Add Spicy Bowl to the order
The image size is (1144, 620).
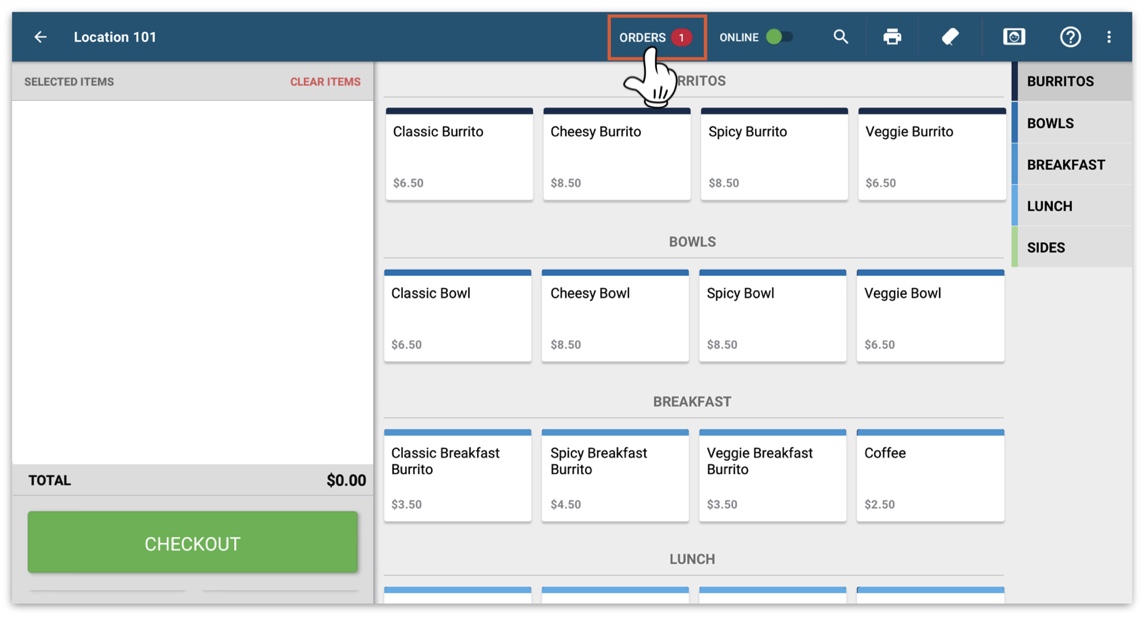pyautogui.click(x=773, y=315)
